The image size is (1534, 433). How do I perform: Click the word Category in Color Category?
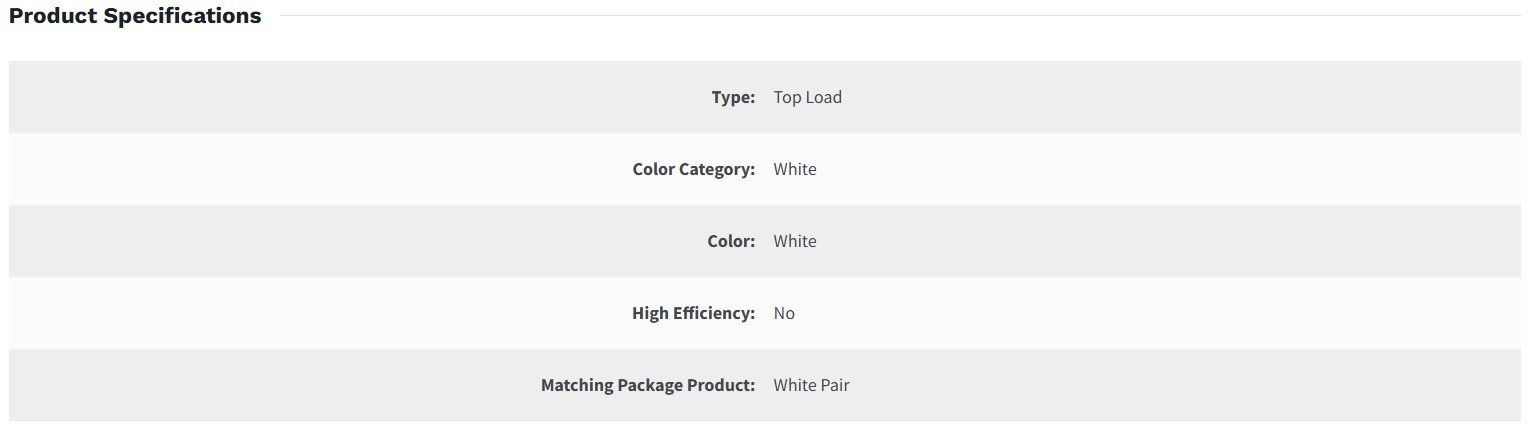pos(717,169)
